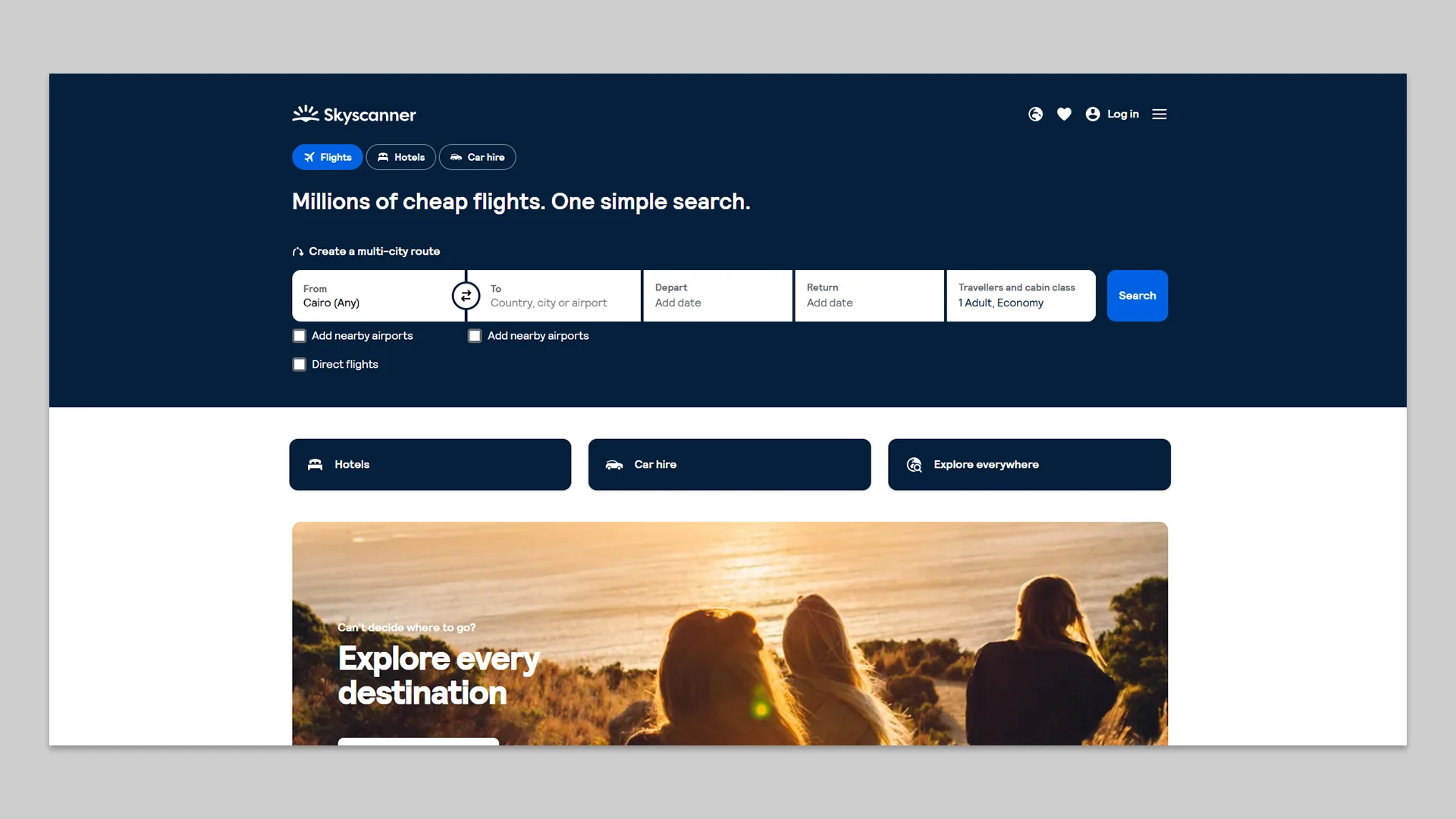Click the user profile avatar icon
The height and width of the screenshot is (819, 1456).
(1093, 115)
